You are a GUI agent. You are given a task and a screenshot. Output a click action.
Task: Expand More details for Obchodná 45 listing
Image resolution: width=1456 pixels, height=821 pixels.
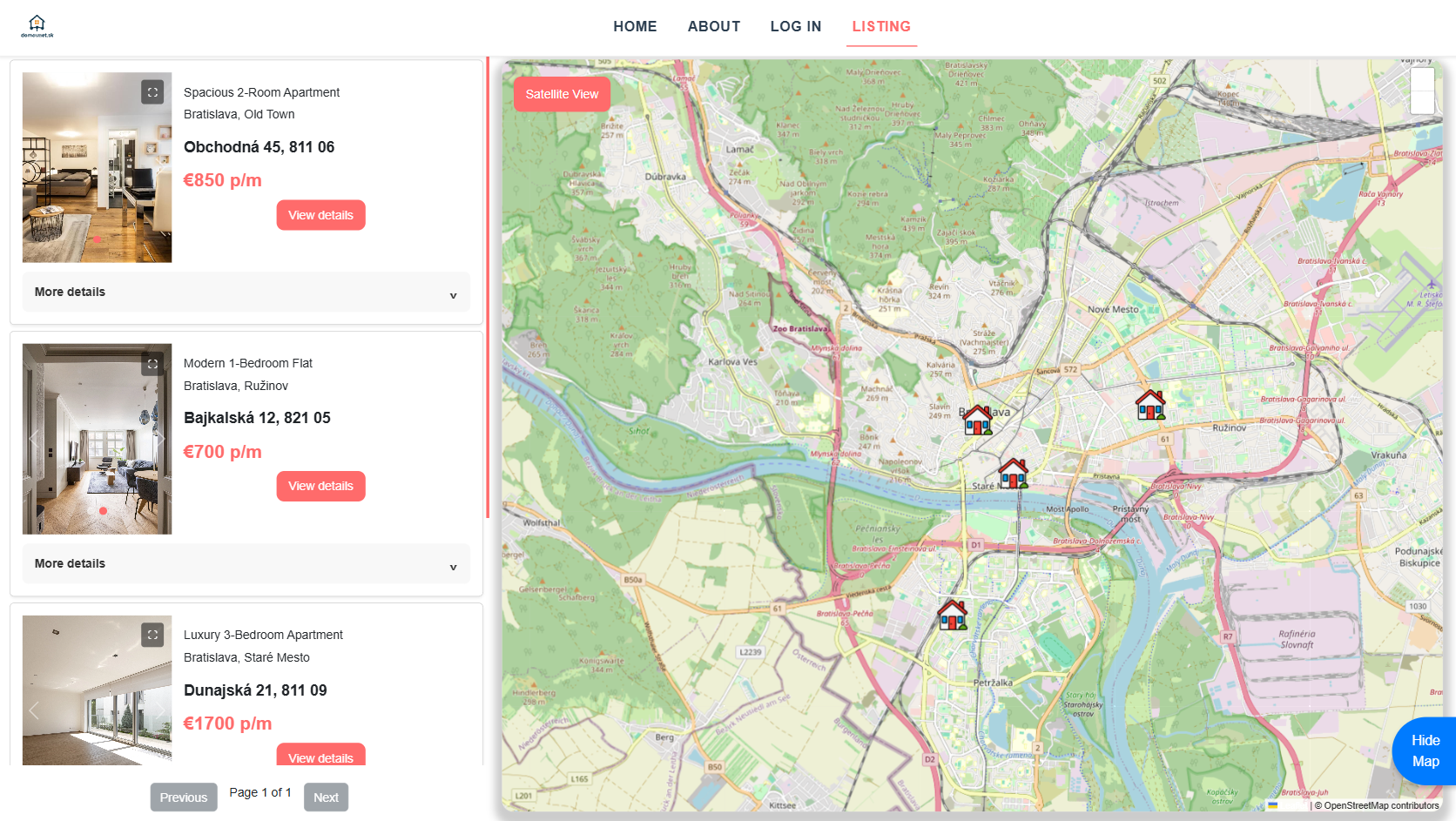tap(246, 293)
